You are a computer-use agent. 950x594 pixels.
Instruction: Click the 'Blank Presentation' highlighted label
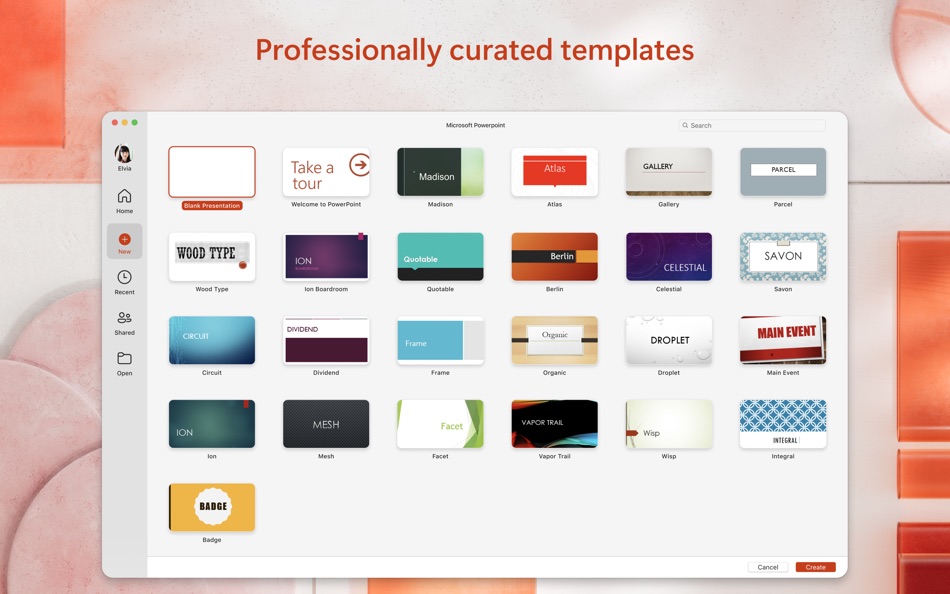211,205
